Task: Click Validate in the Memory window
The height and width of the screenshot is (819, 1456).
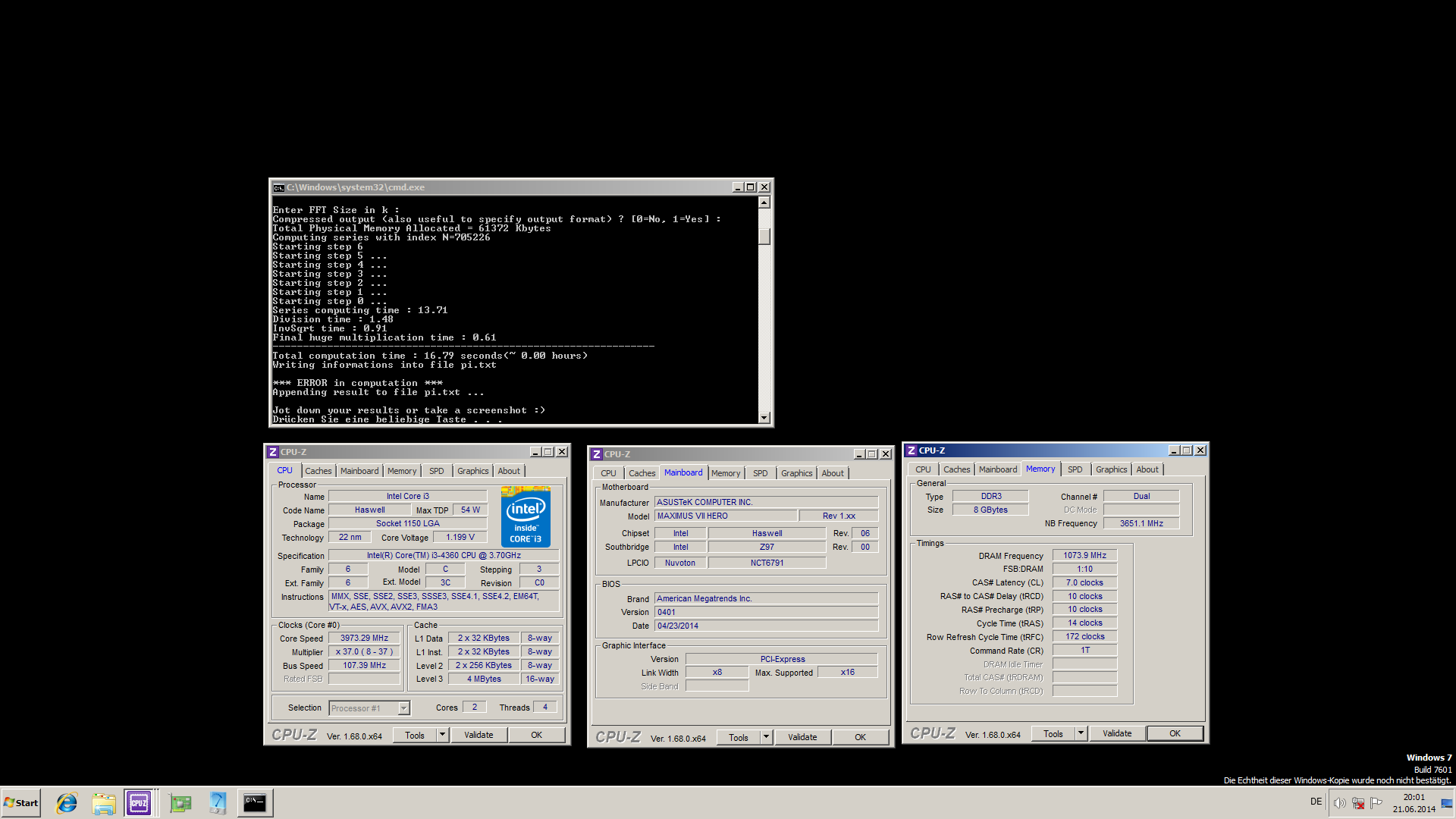Action: (x=1117, y=733)
